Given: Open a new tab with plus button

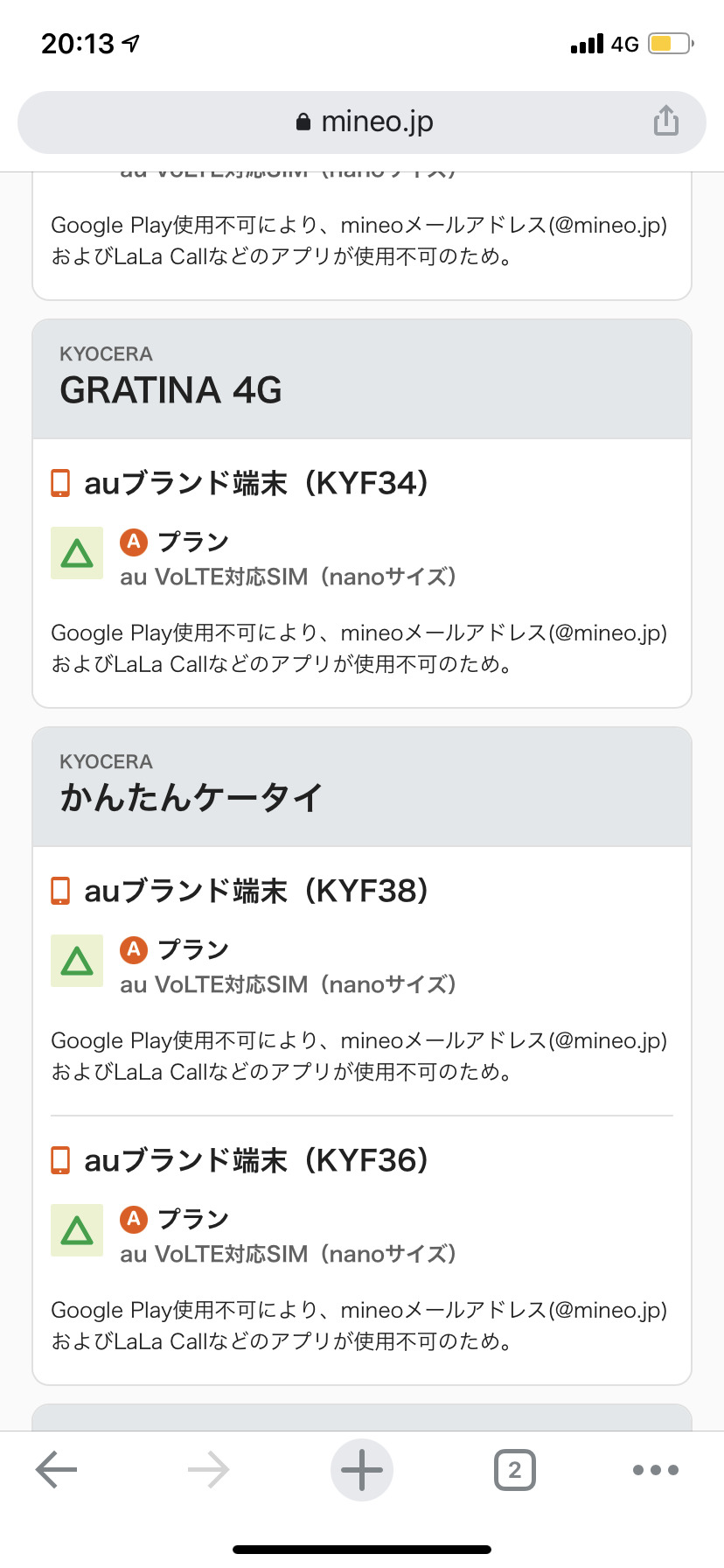Looking at the screenshot, I should [362, 1470].
